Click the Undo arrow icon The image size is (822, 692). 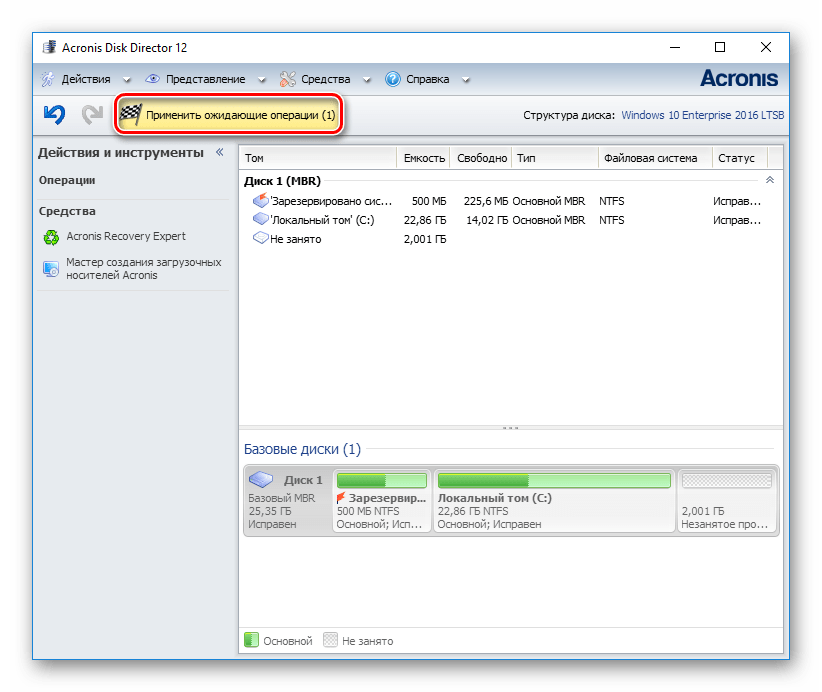click(54, 115)
